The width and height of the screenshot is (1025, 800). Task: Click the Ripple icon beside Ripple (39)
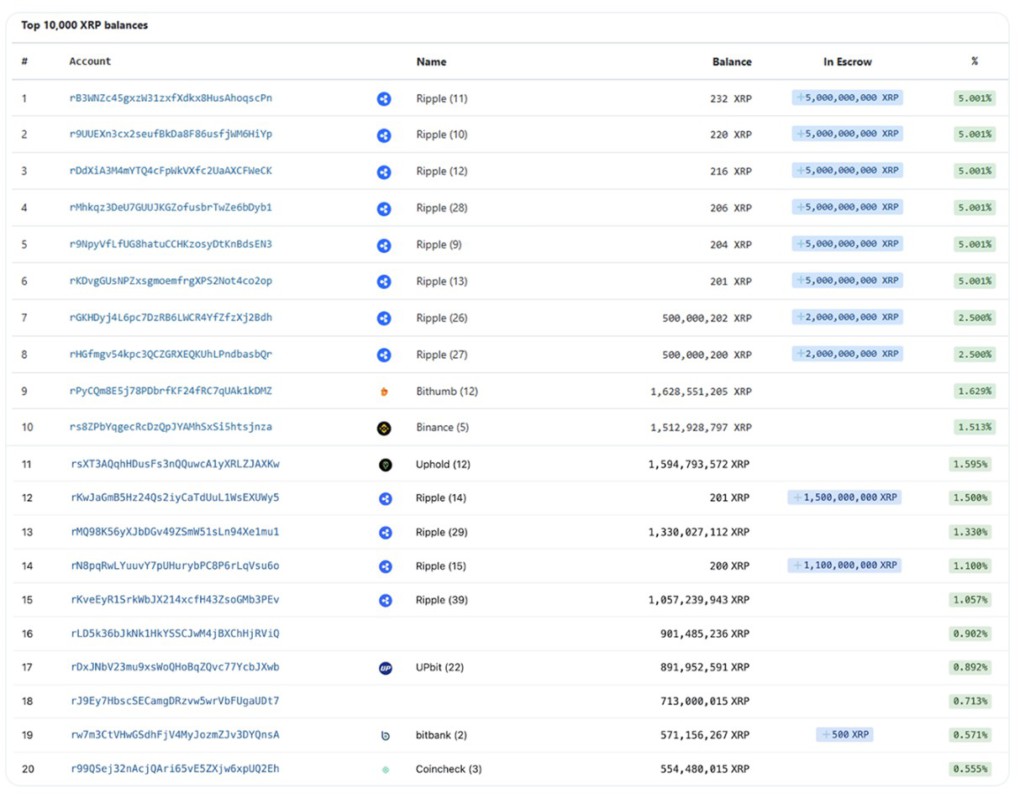pyautogui.click(x=386, y=601)
